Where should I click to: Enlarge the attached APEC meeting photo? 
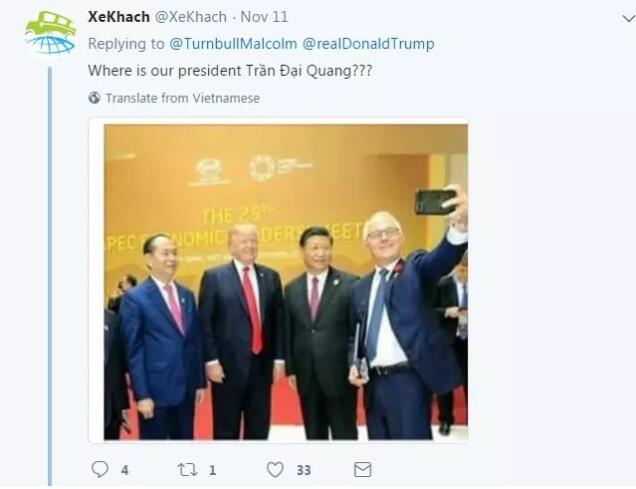pos(286,282)
